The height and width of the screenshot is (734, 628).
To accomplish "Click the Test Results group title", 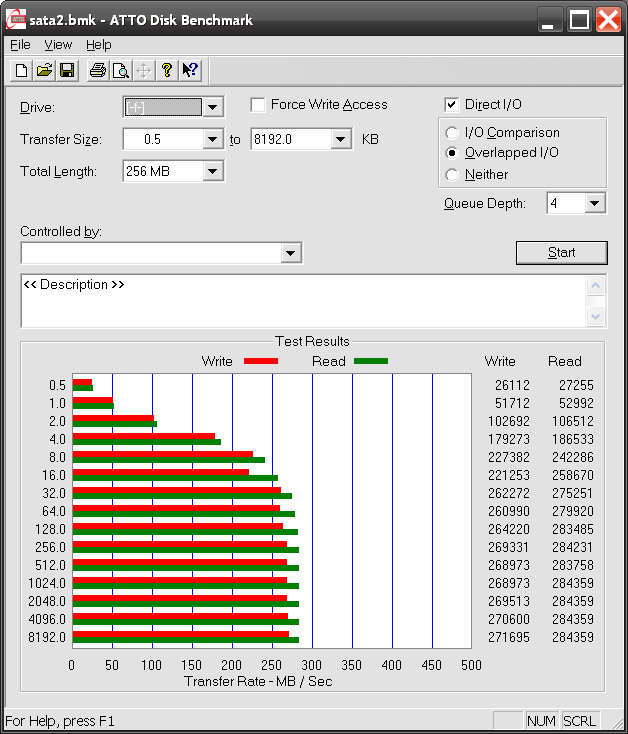I will [x=312, y=341].
